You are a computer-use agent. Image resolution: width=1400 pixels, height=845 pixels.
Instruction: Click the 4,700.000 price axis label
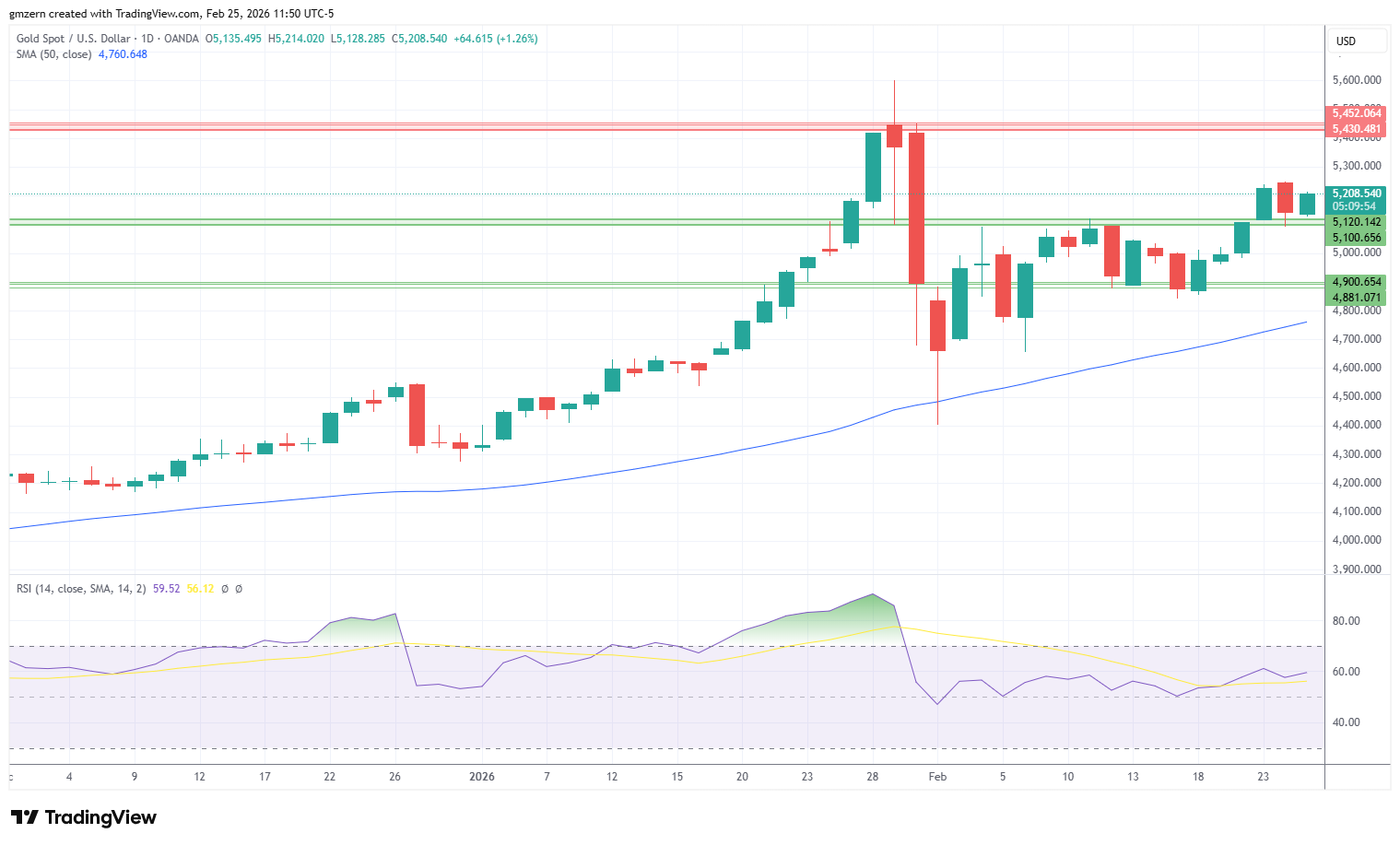[1357, 339]
